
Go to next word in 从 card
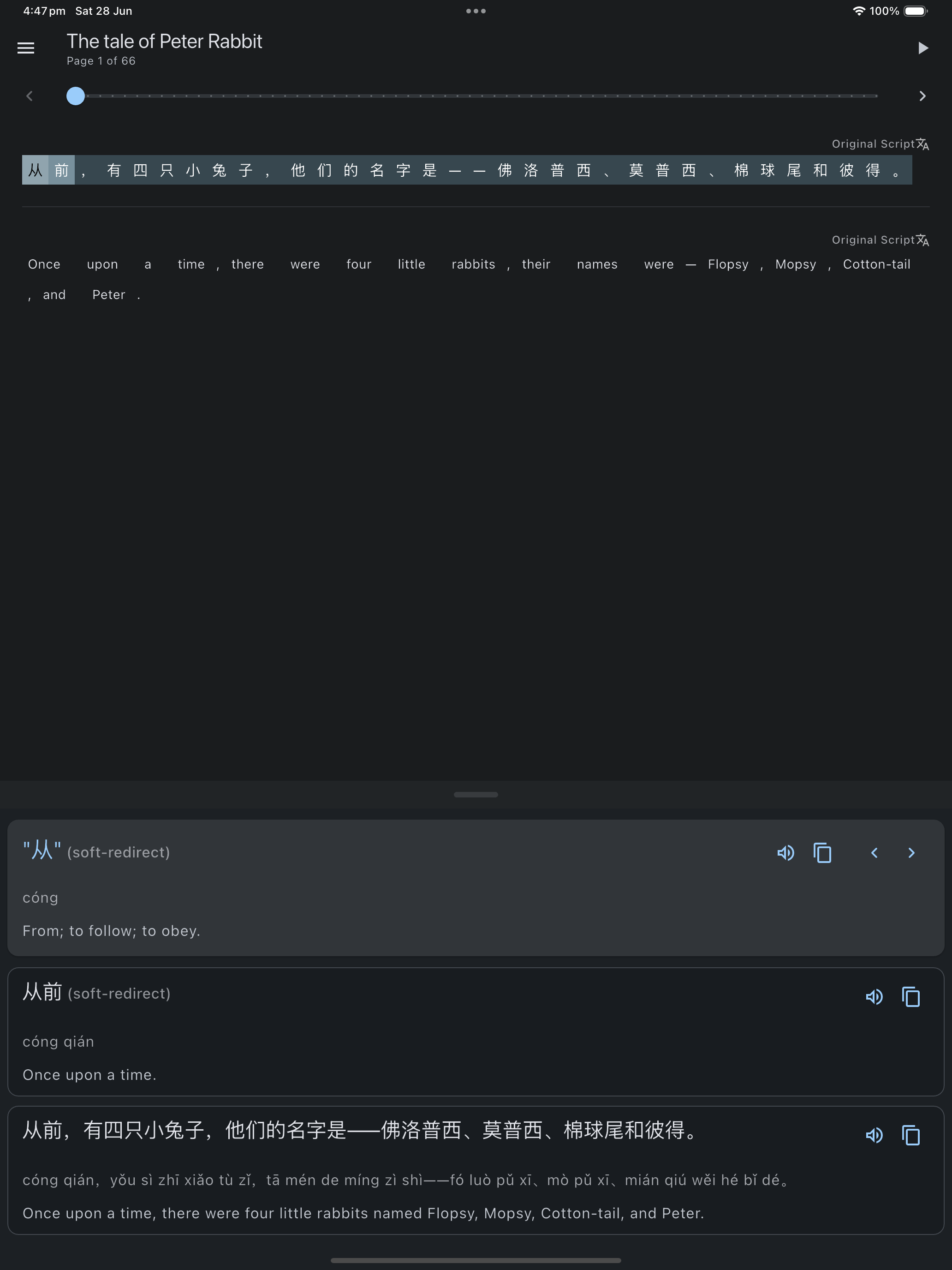click(x=911, y=853)
